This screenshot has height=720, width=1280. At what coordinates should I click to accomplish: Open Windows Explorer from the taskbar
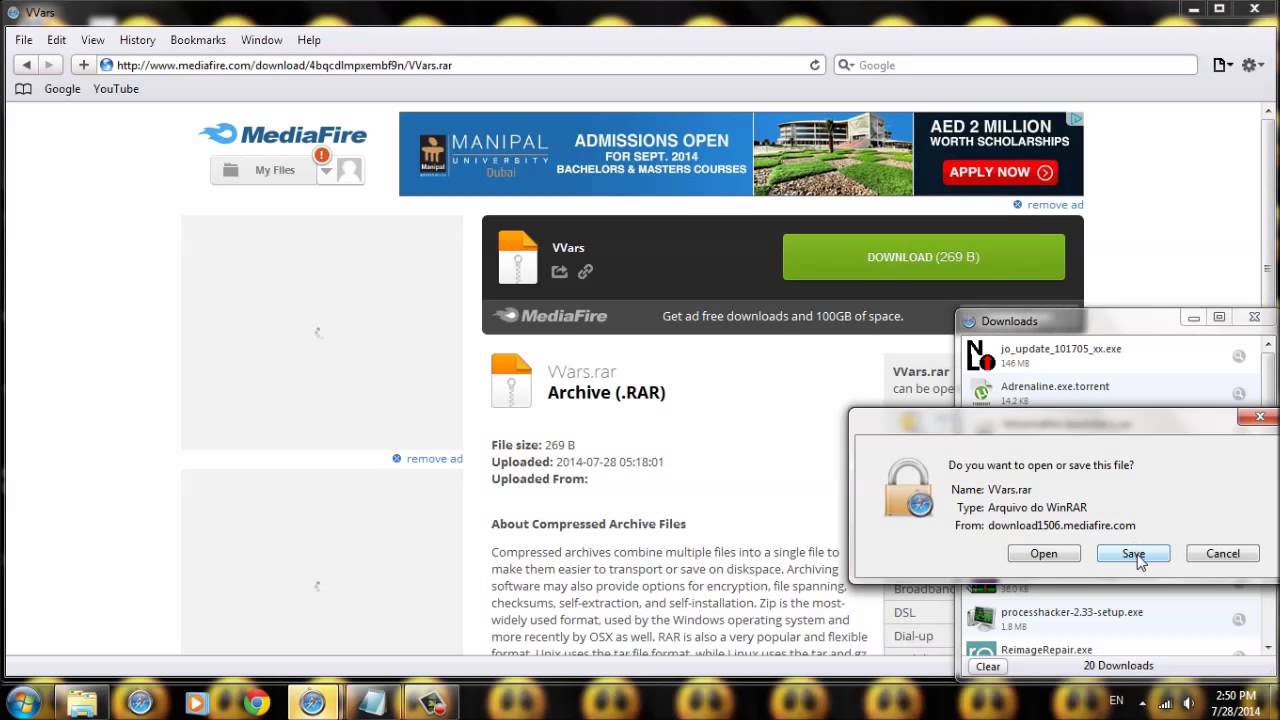click(83, 703)
